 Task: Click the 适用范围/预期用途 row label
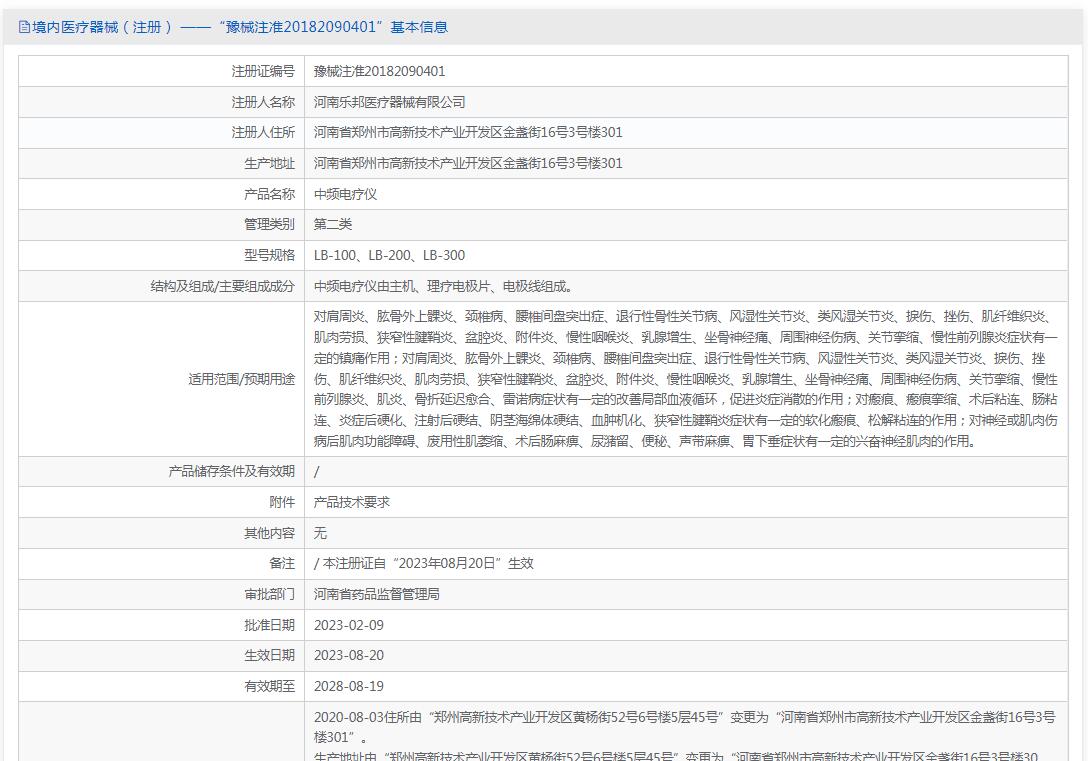[x=241, y=379]
